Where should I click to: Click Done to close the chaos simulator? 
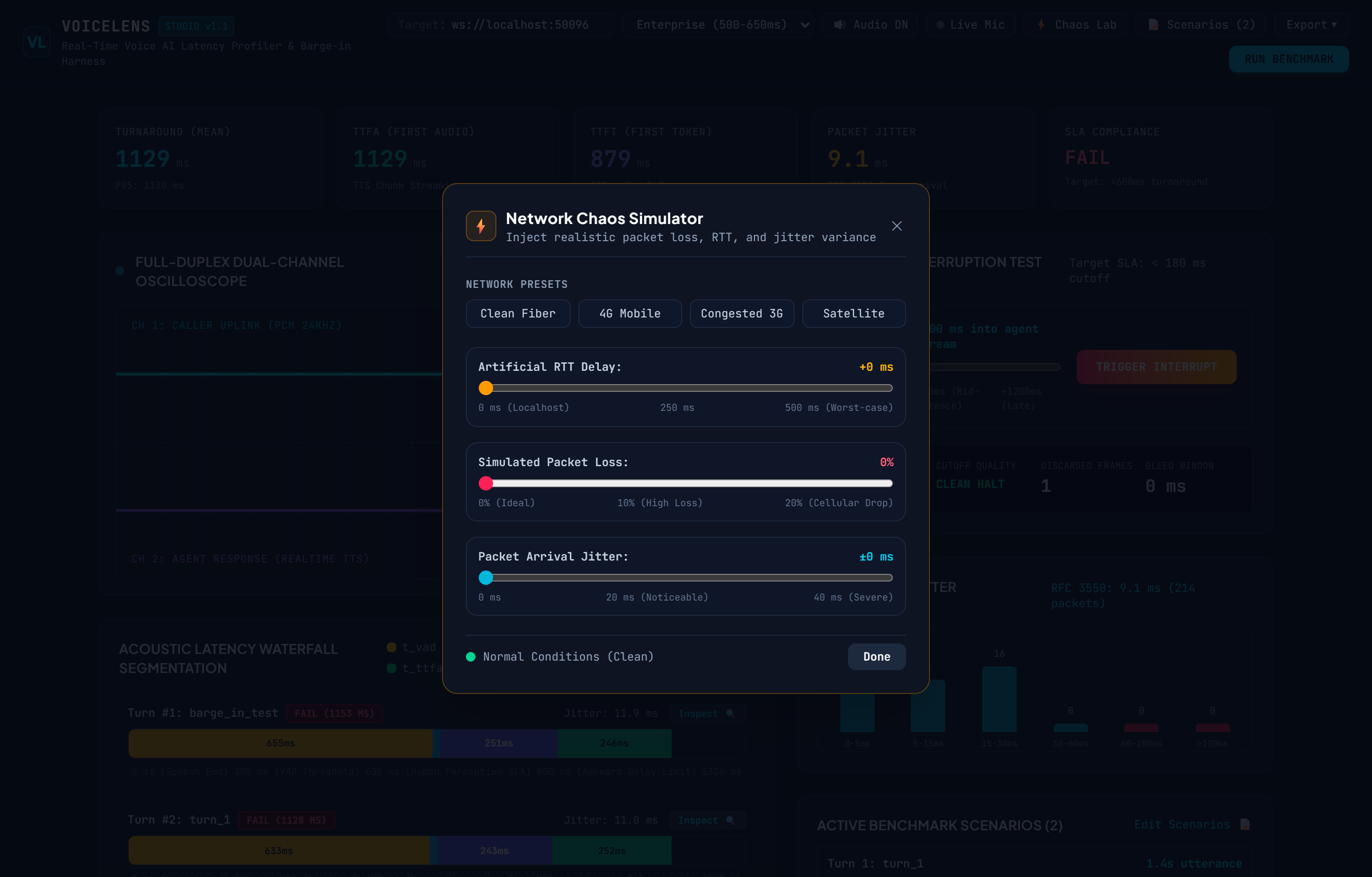(876, 657)
